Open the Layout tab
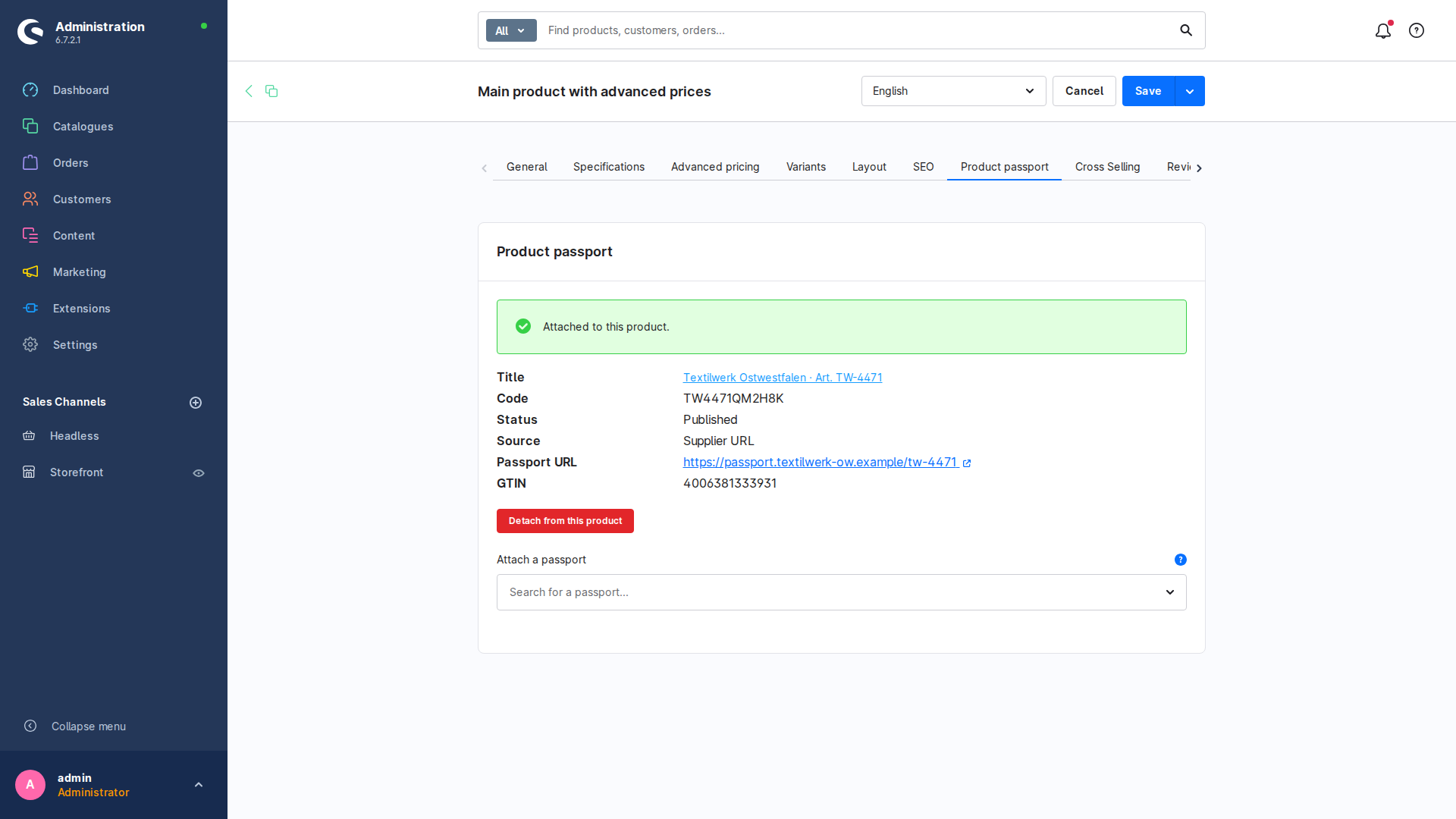1456x819 pixels. point(869,167)
